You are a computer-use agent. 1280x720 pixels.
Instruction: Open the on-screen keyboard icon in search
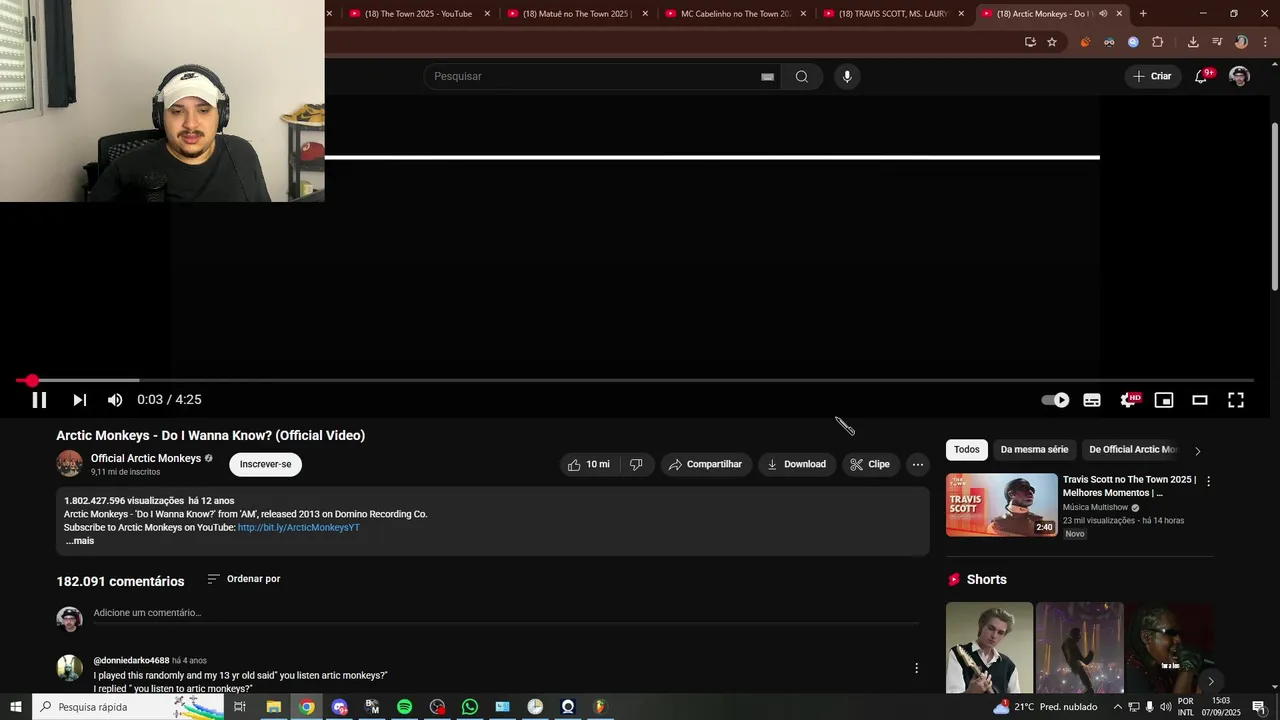[767, 76]
